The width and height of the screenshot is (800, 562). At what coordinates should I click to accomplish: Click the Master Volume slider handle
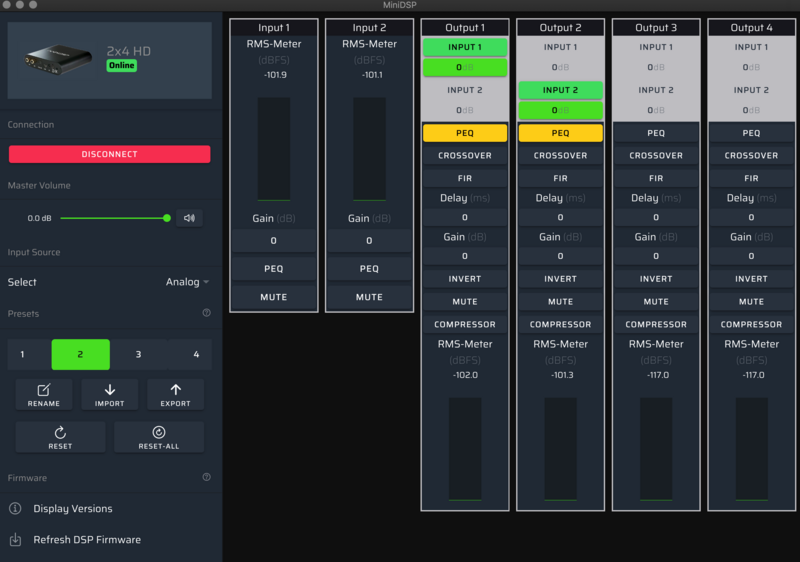[166, 218]
